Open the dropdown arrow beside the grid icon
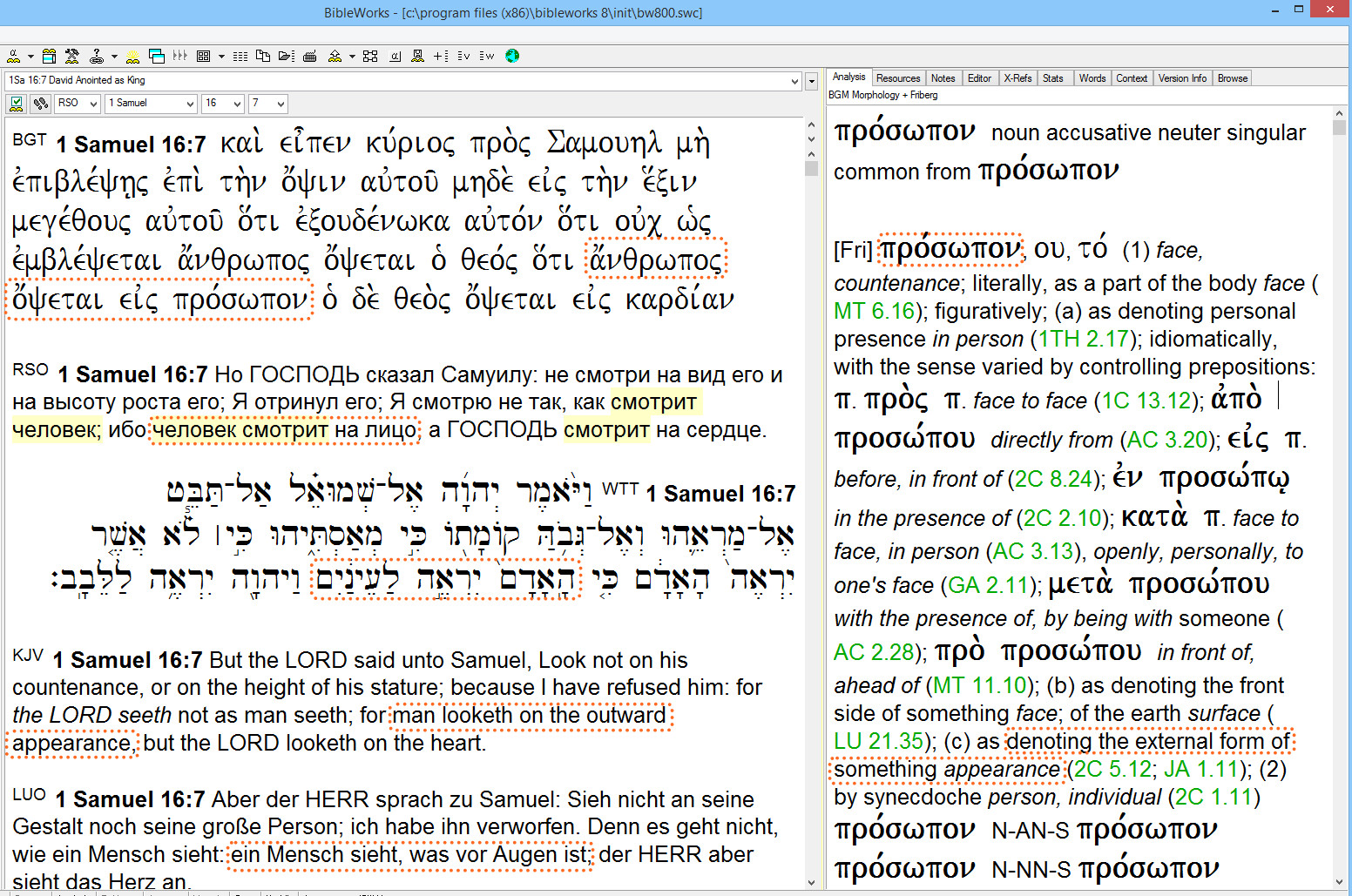This screenshot has height=896, width=1352. pos(221,57)
